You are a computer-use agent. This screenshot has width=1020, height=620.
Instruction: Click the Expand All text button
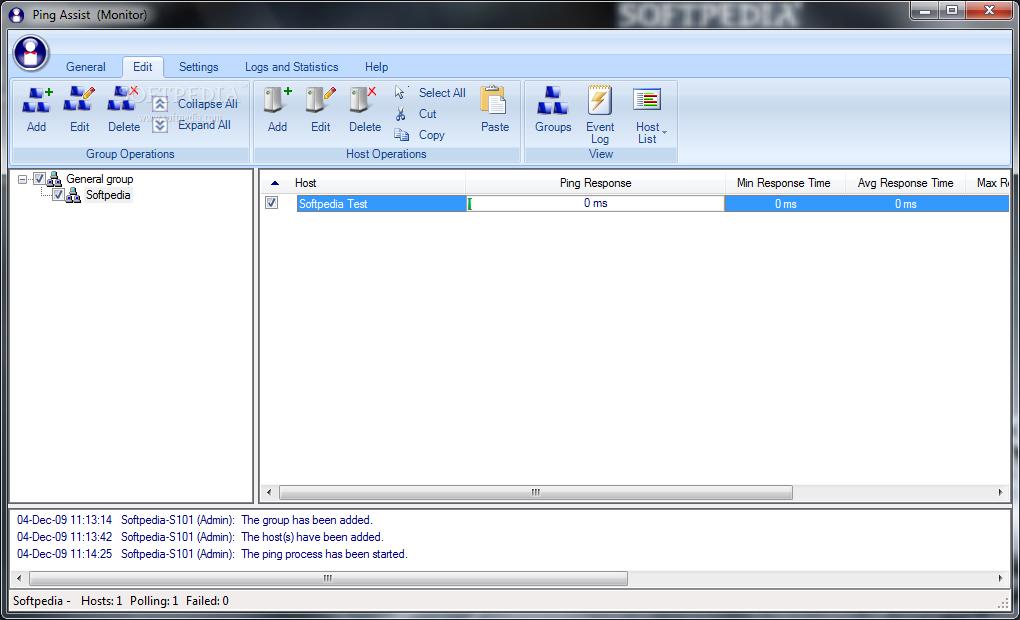pyautogui.click(x=204, y=125)
